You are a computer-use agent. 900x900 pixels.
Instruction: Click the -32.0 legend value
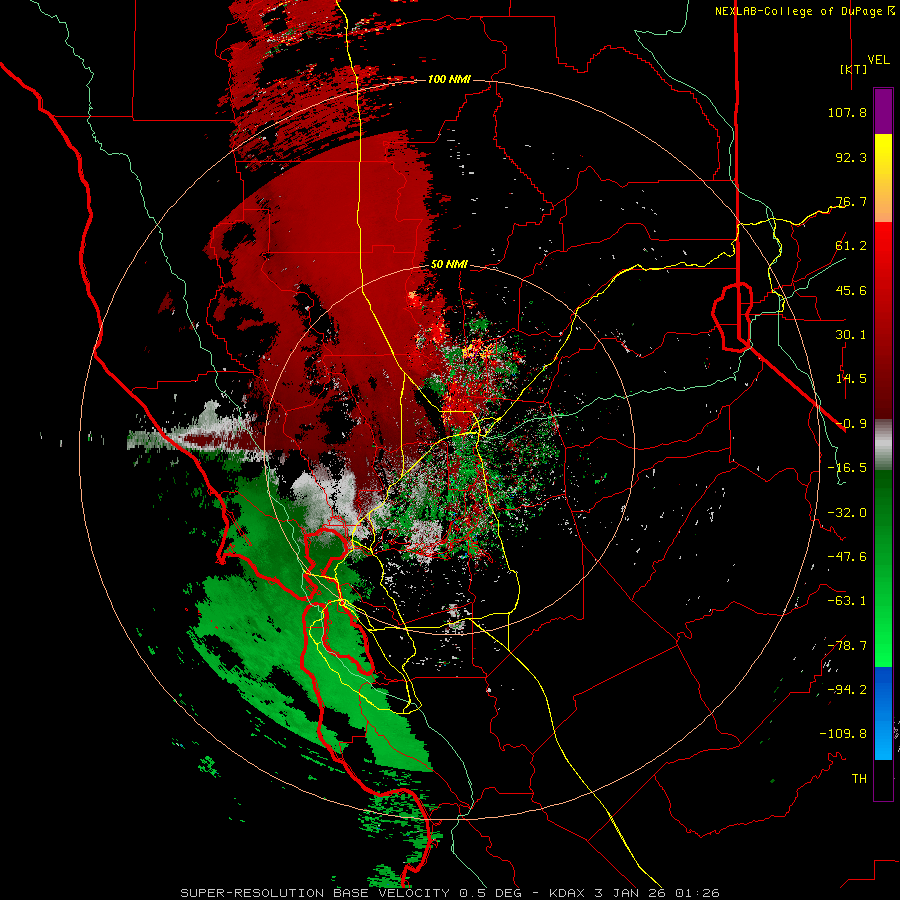tap(847, 513)
